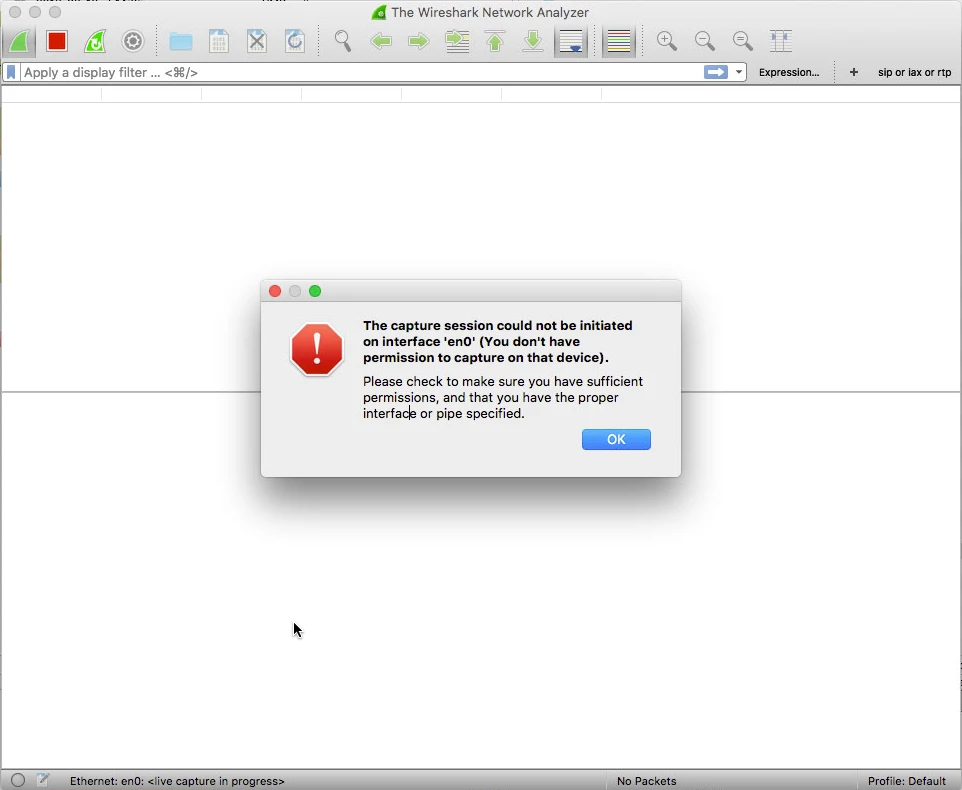Toggle auto-scroll during live capture

point(571,42)
